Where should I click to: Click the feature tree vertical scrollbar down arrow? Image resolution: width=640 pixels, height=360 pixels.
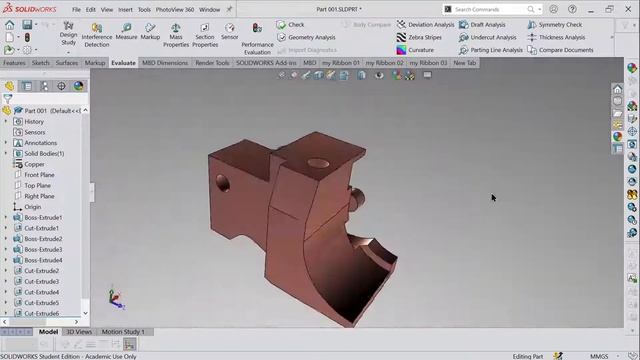[x=85, y=313]
